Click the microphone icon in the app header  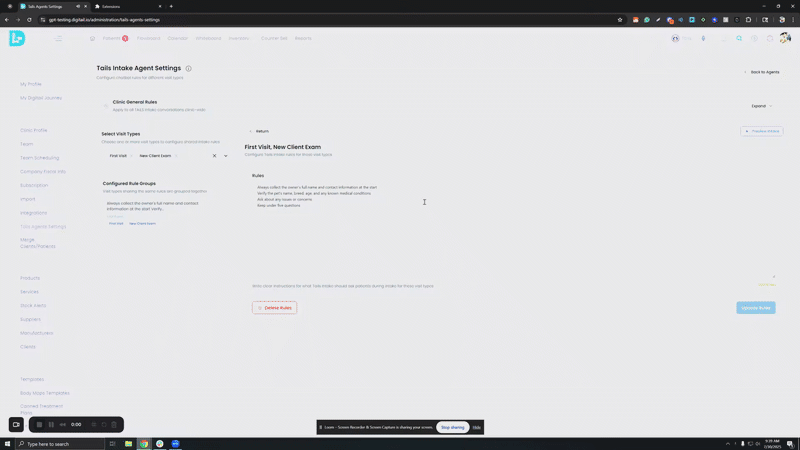coord(703,38)
